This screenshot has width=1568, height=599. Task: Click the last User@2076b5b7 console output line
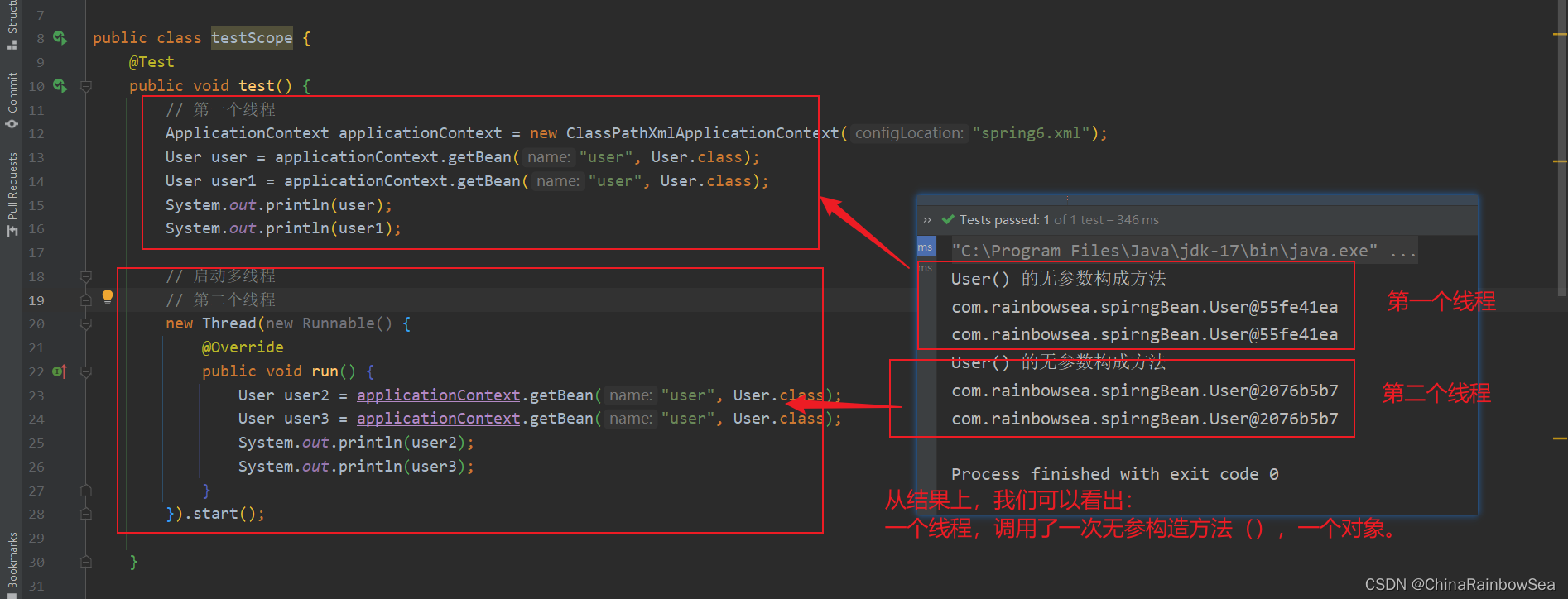tap(1144, 419)
